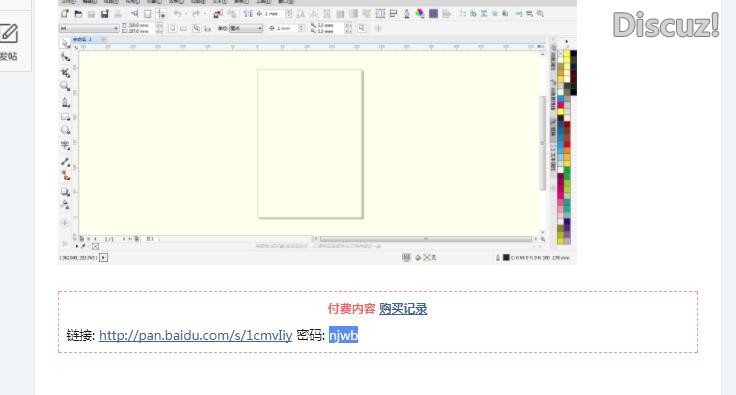Open the CorelDRAW screenshot image
This screenshot has width=736, height=395.
(317, 132)
